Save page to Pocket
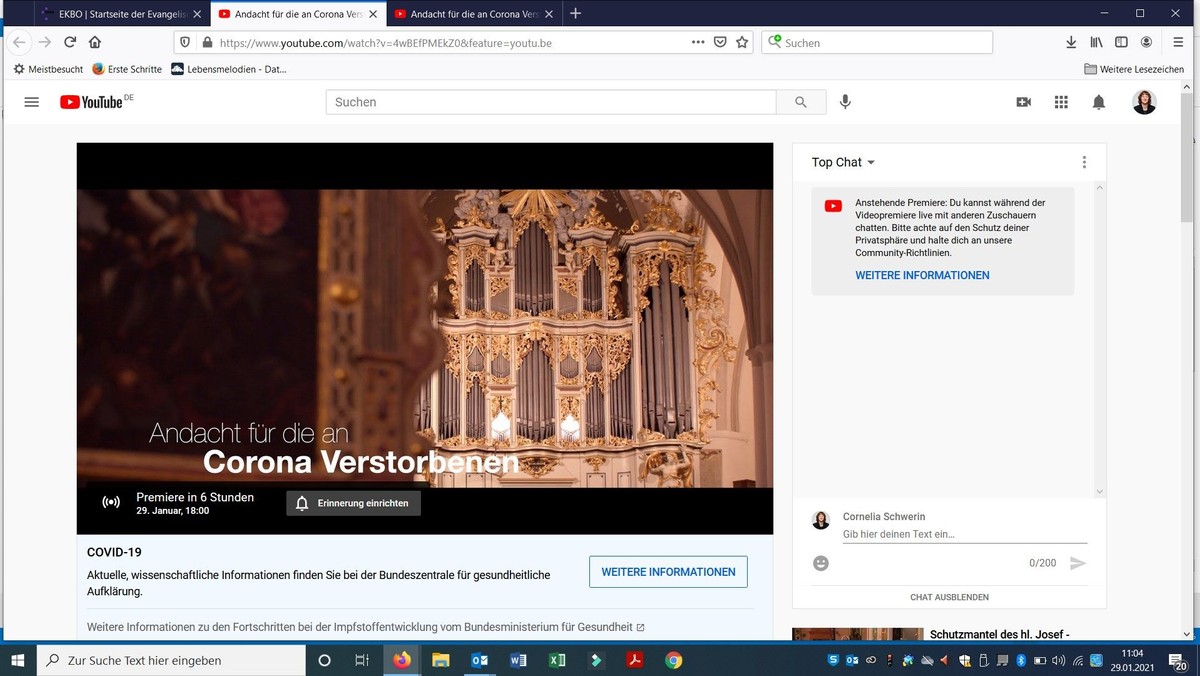The image size is (1200, 676). click(x=720, y=42)
